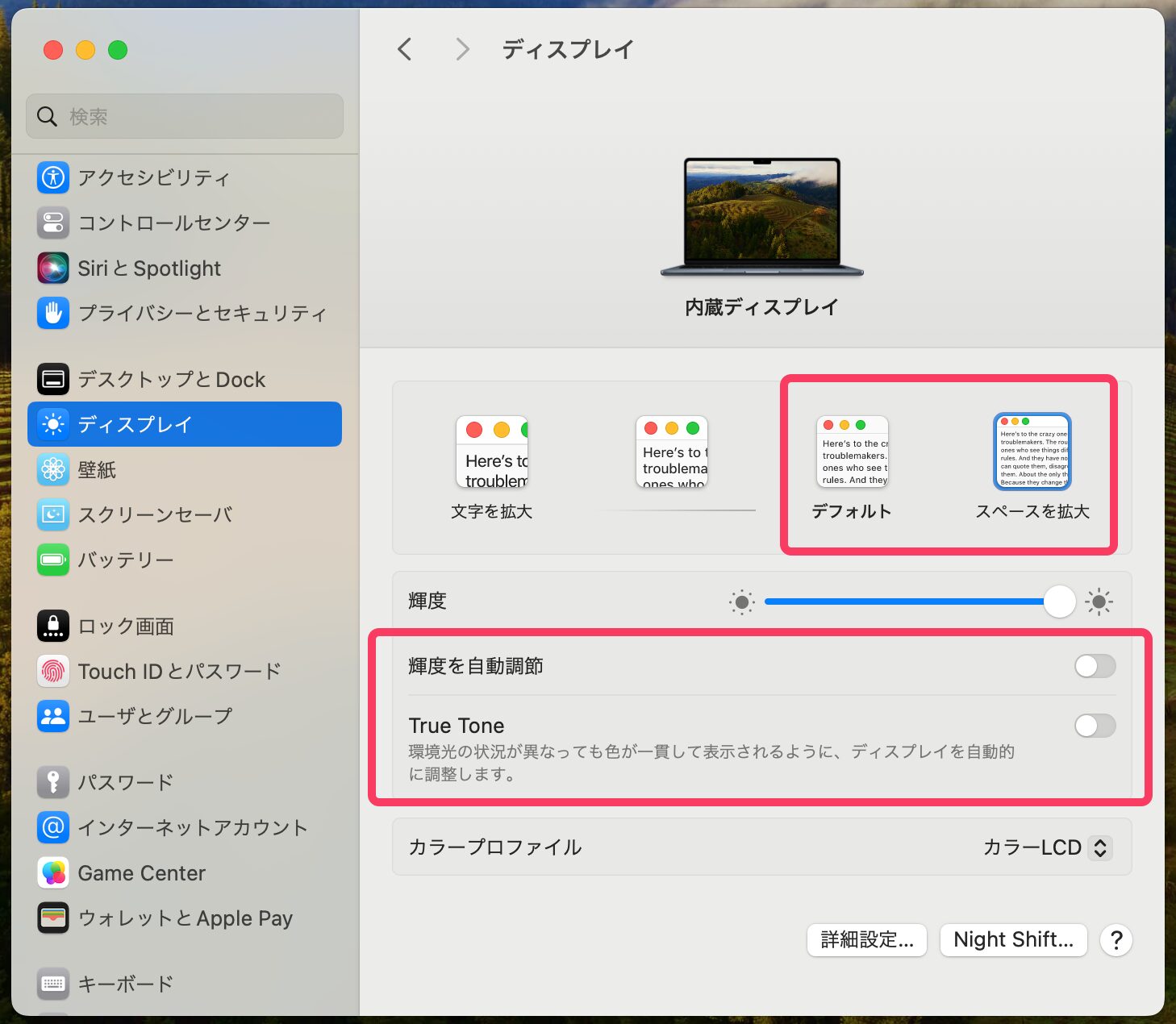Open スクリーンセーバ in the sidebar
Screen dimensions: 1176x1024
pos(155,514)
